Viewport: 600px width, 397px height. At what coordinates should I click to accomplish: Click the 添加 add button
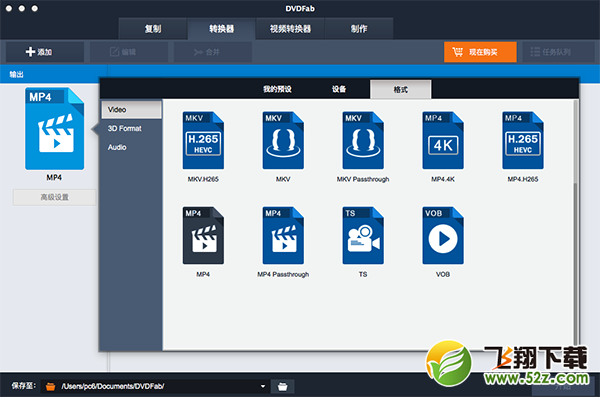[x=45, y=52]
